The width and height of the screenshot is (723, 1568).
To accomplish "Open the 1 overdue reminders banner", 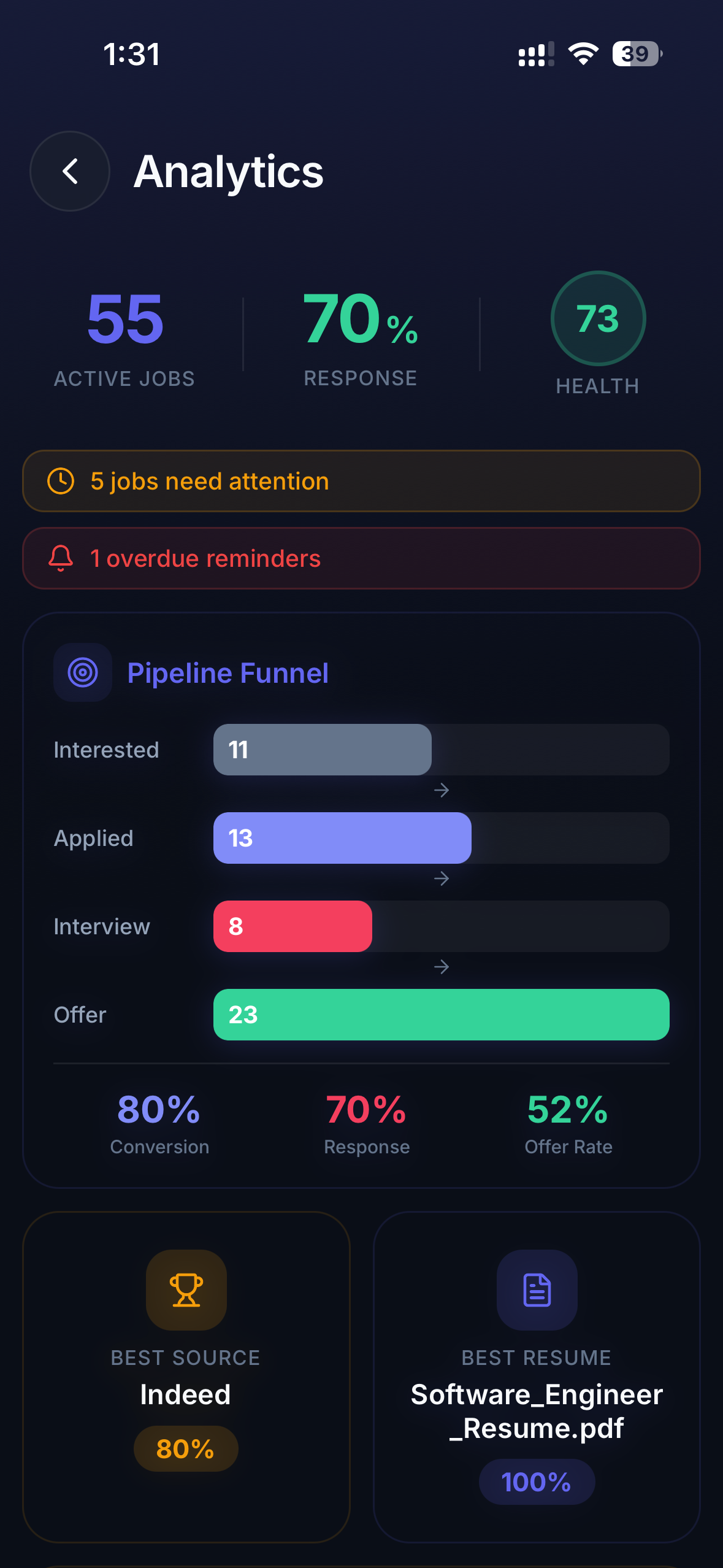I will pos(361,558).
